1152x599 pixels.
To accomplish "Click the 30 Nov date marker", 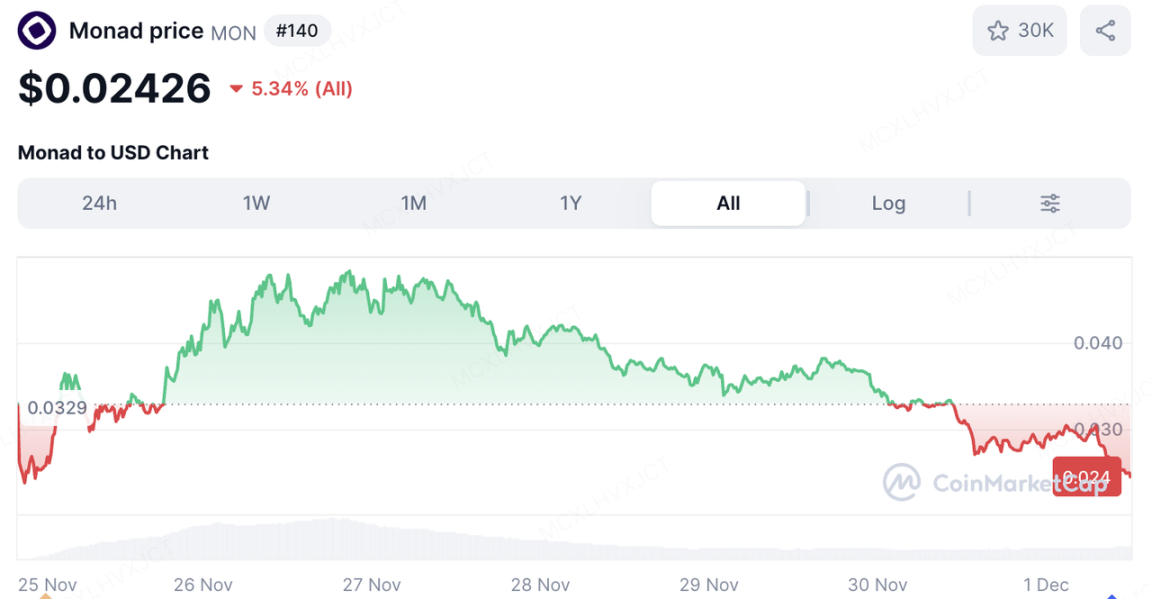I will pos(877,584).
